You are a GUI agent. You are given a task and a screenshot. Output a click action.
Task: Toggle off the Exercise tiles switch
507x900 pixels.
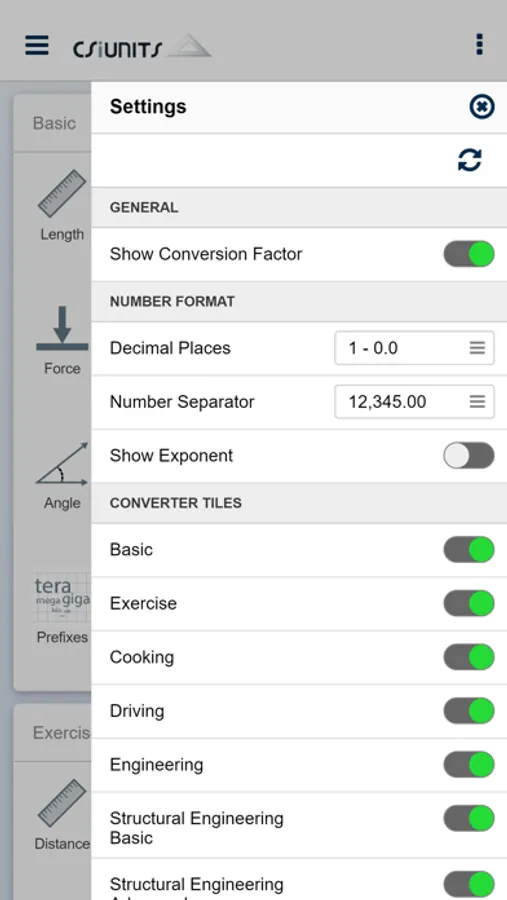click(469, 603)
